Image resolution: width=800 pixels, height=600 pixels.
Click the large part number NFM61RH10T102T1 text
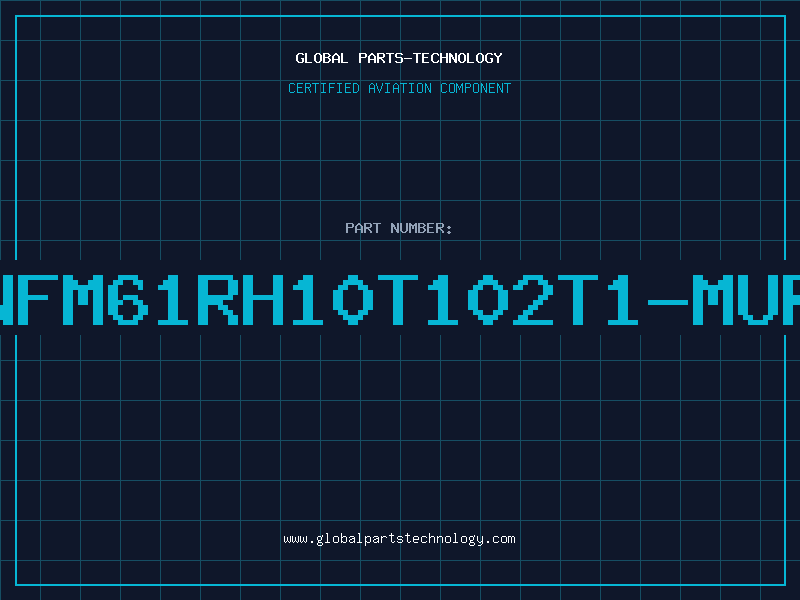coord(400,300)
